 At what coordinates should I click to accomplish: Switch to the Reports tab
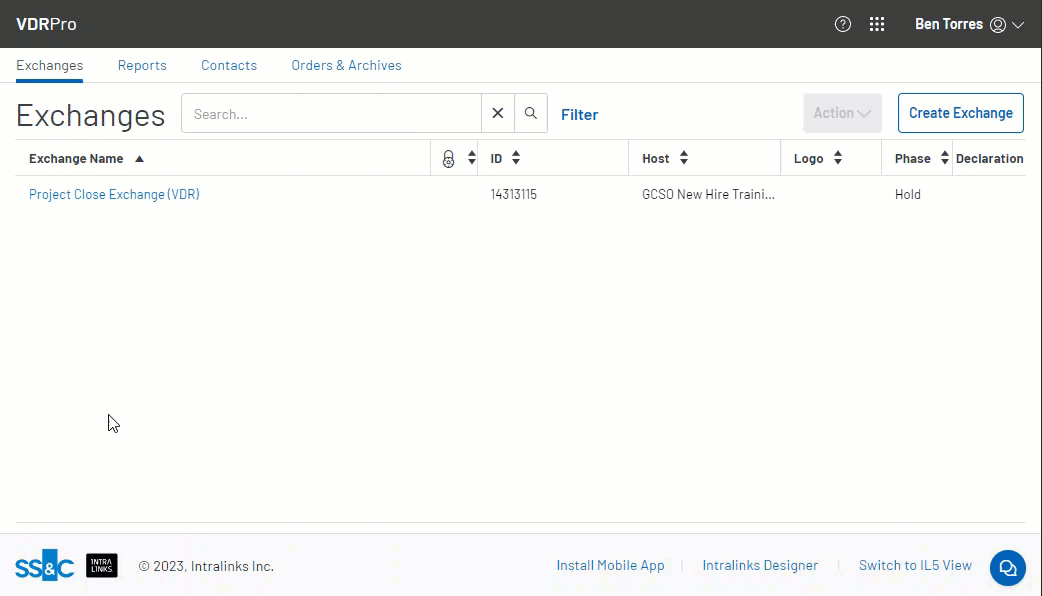pyautogui.click(x=142, y=65)
